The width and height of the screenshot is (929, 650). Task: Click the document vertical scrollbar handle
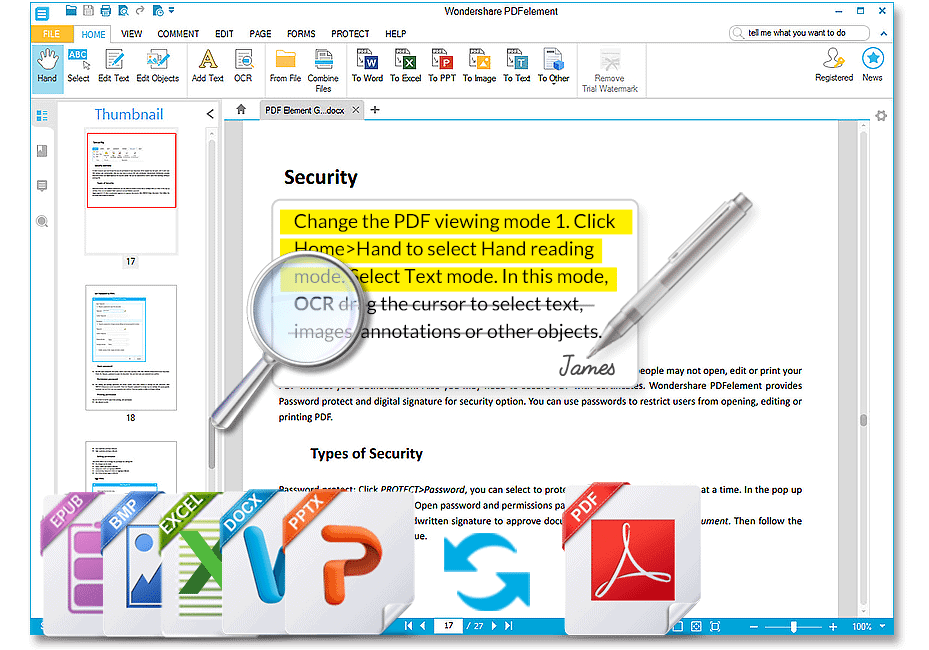pos(863,420)
